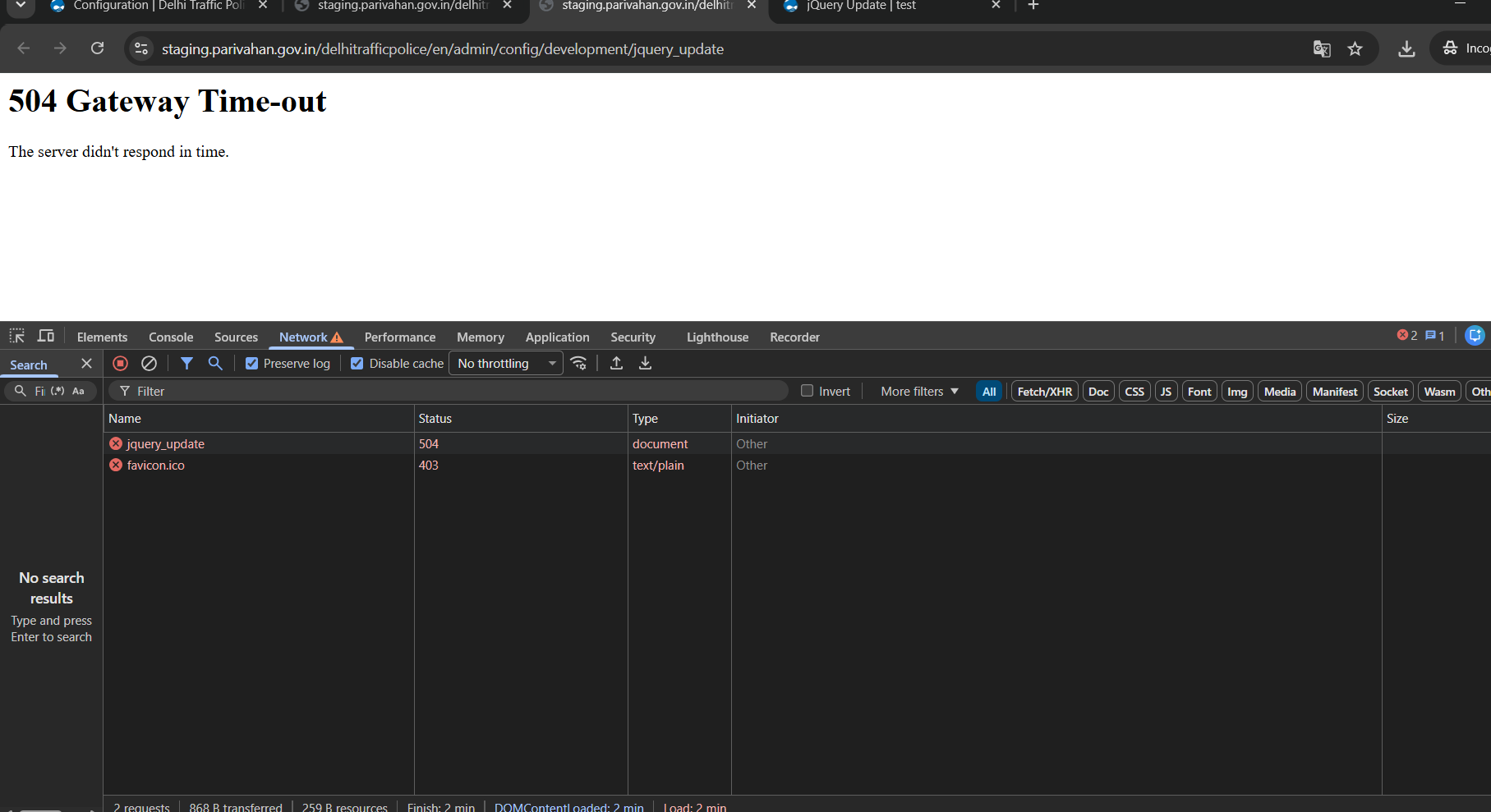This screenshot has height=812, width=1491.
Task: Export HAR file with download icon
Action: (646, 363)
